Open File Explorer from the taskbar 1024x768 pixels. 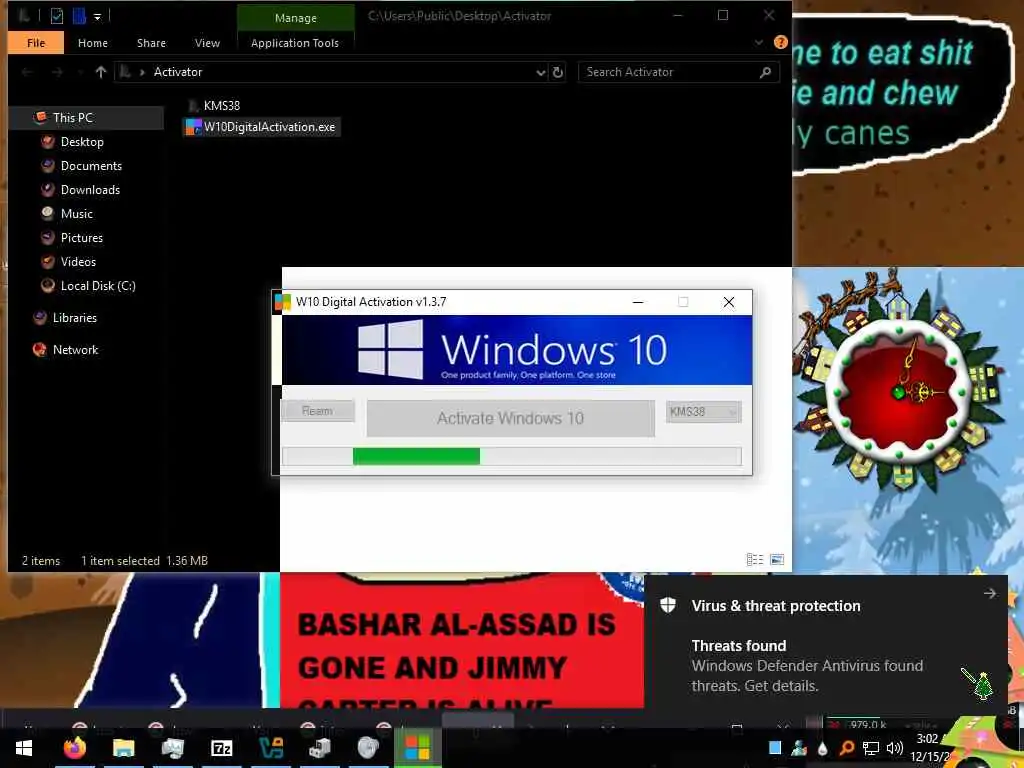123,748
